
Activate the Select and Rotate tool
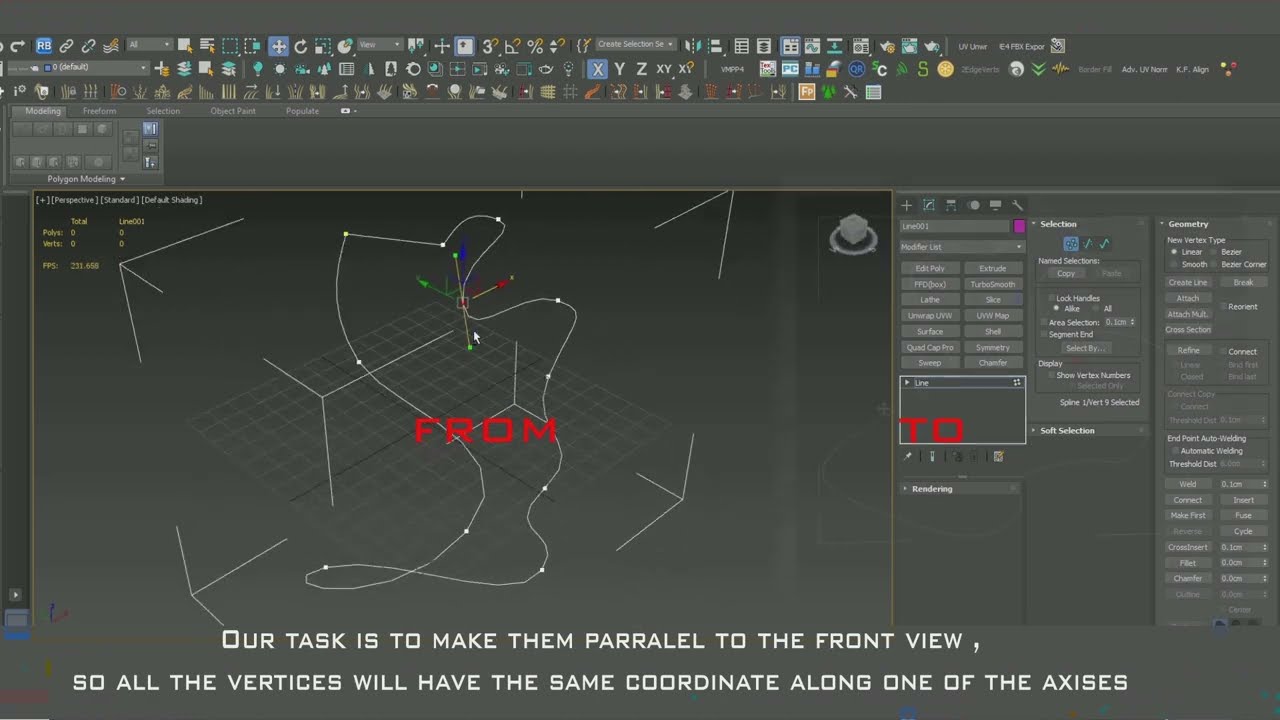(301, 46)
